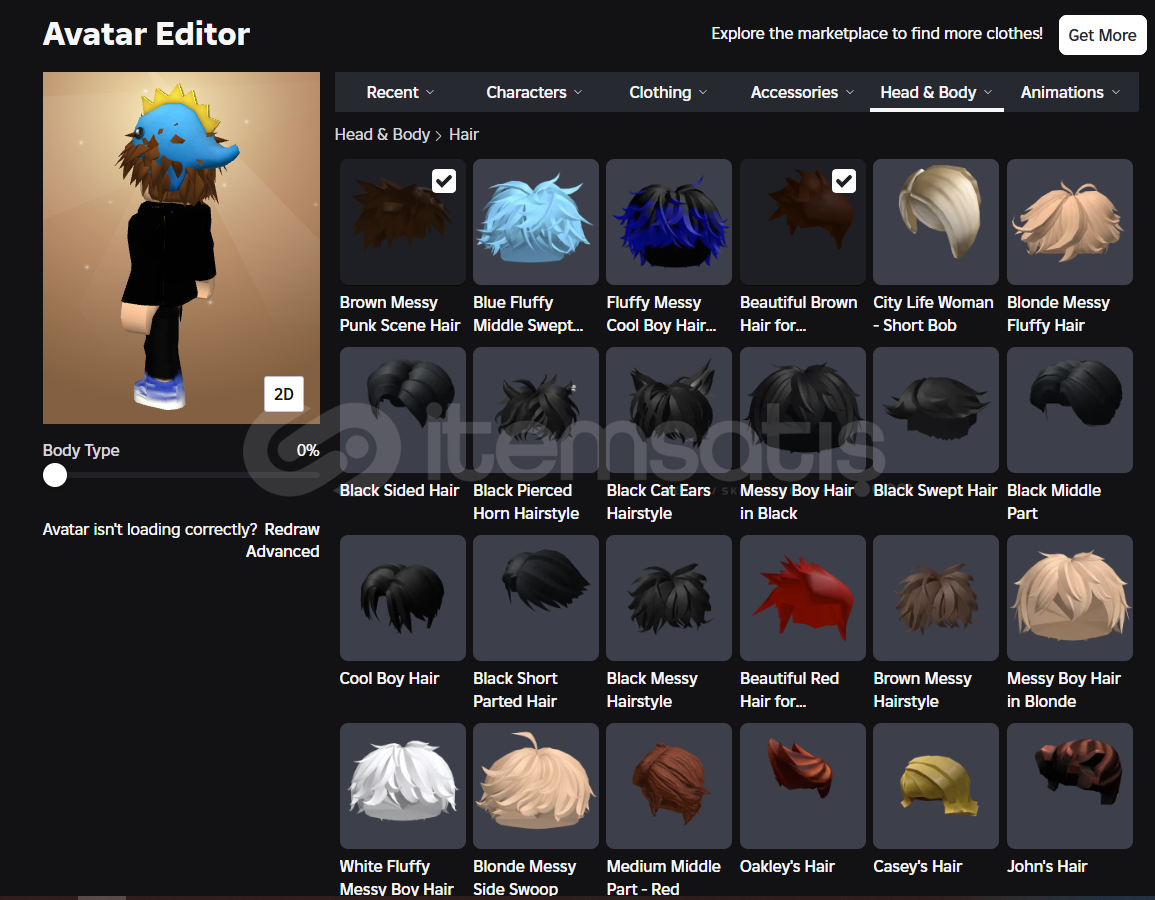Select the Black Messy Hairstyle image
The image size is (1155, 900).
(669, 597)
